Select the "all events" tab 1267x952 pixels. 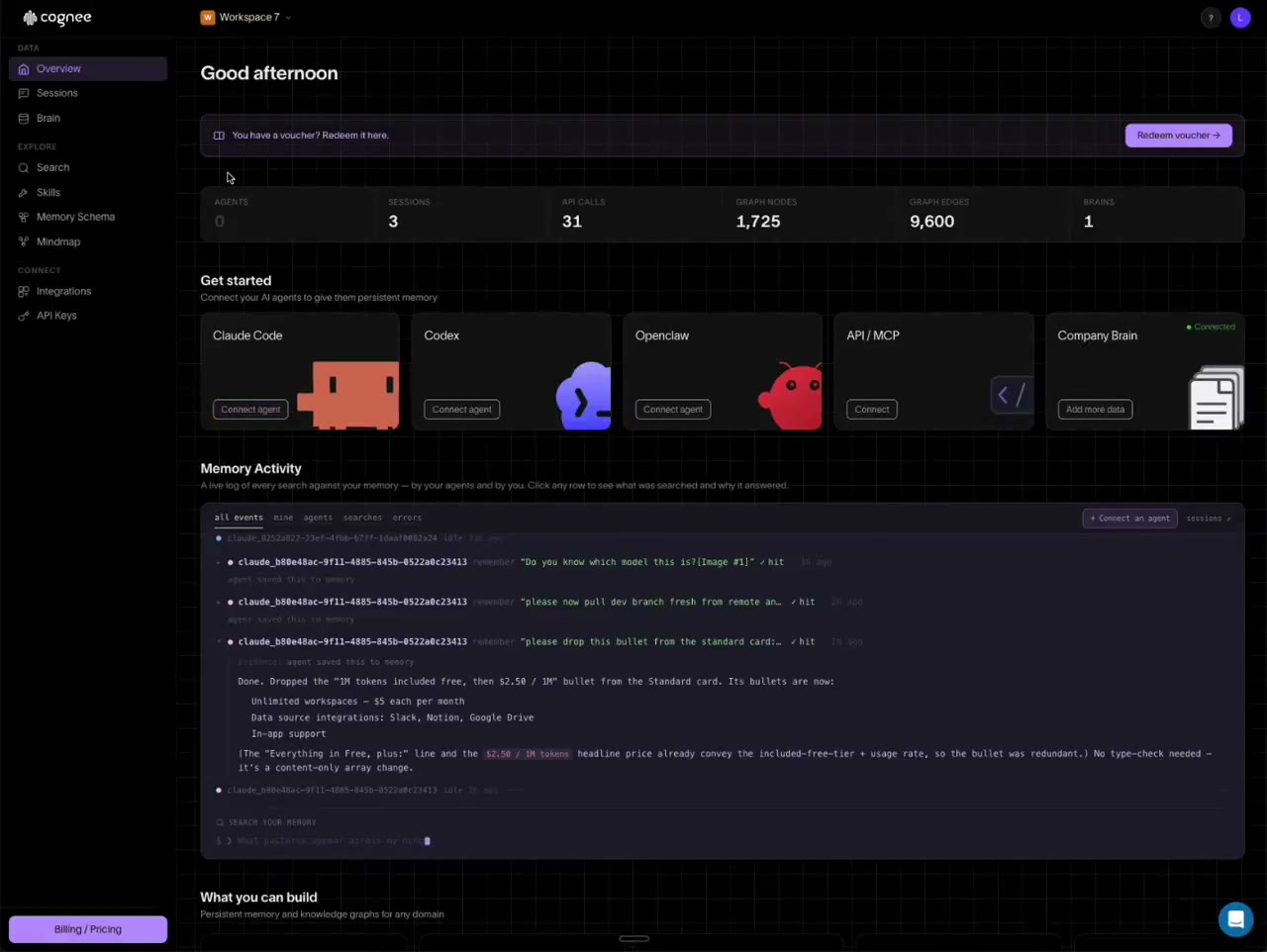[239, 518]
